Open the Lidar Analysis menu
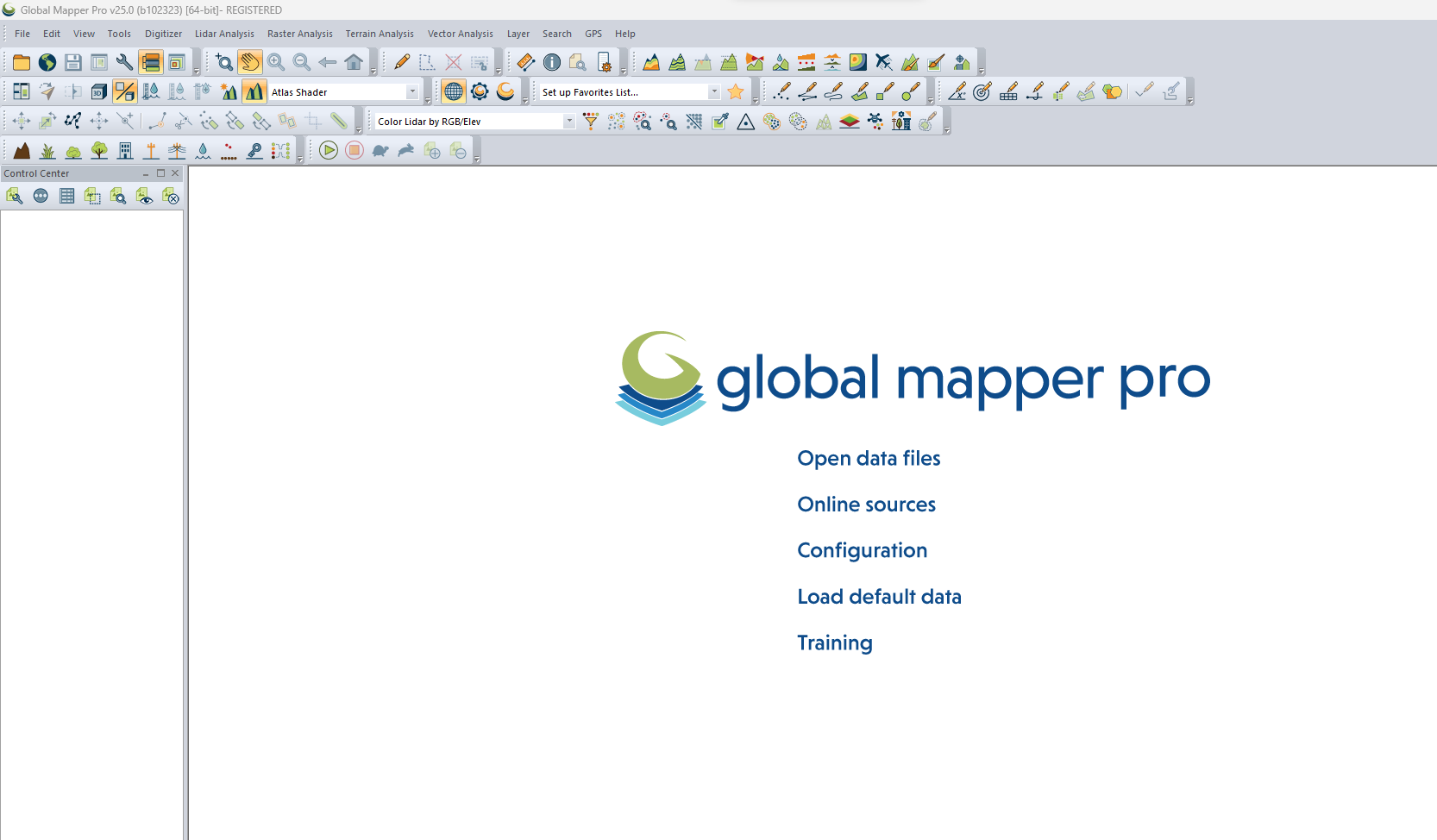The width and height of the screenshot is (1437, 840). tap(224, 34)
